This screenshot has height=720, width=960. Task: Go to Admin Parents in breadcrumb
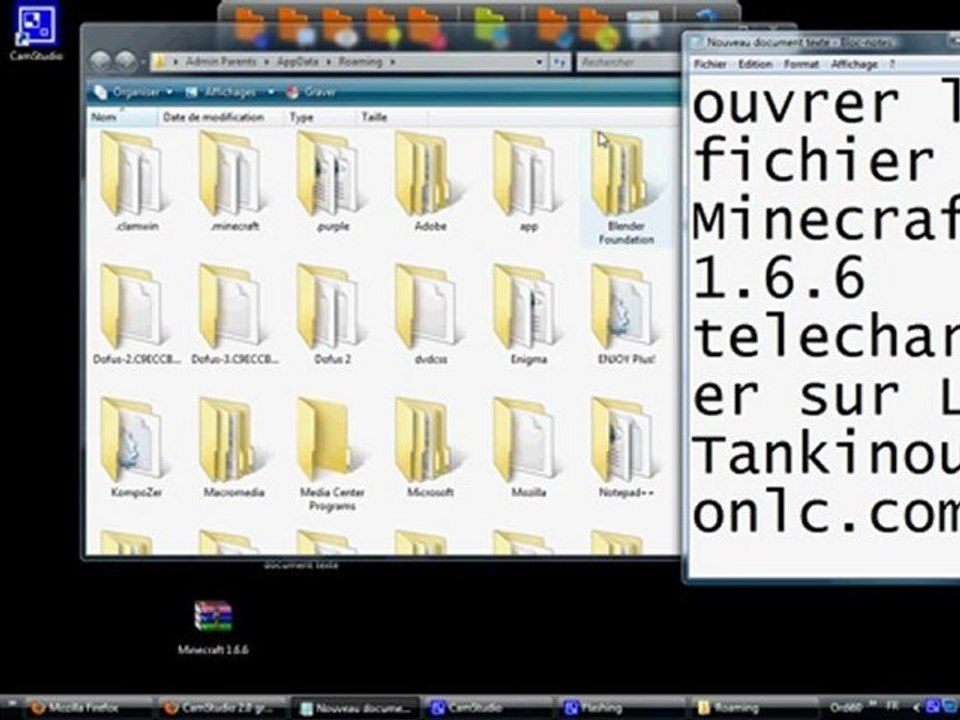point(221,62)
